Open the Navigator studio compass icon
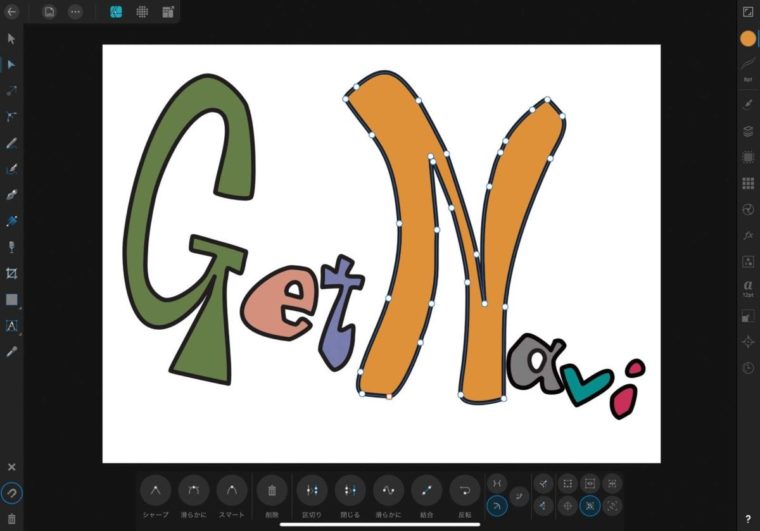The width and height of the screenshot is (760, 531). (748, 342)
